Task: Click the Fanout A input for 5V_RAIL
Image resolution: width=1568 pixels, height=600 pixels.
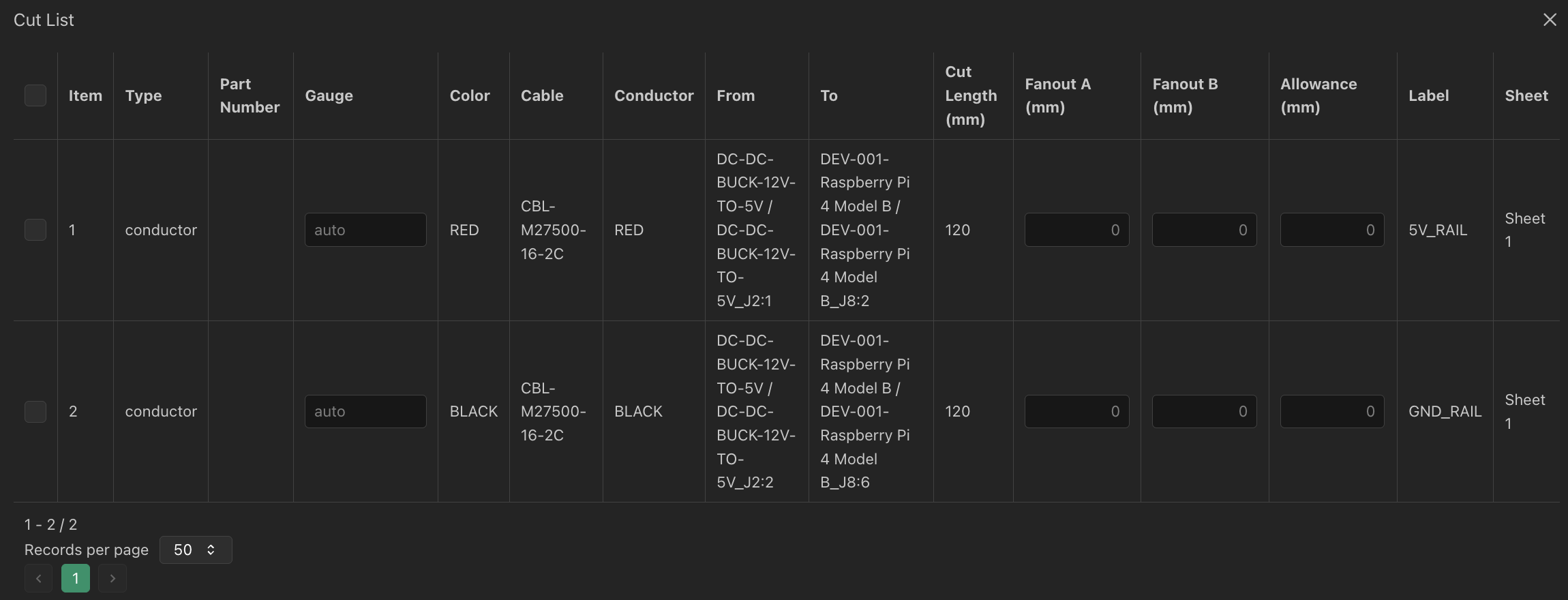Action: (x=1076, y=230)
